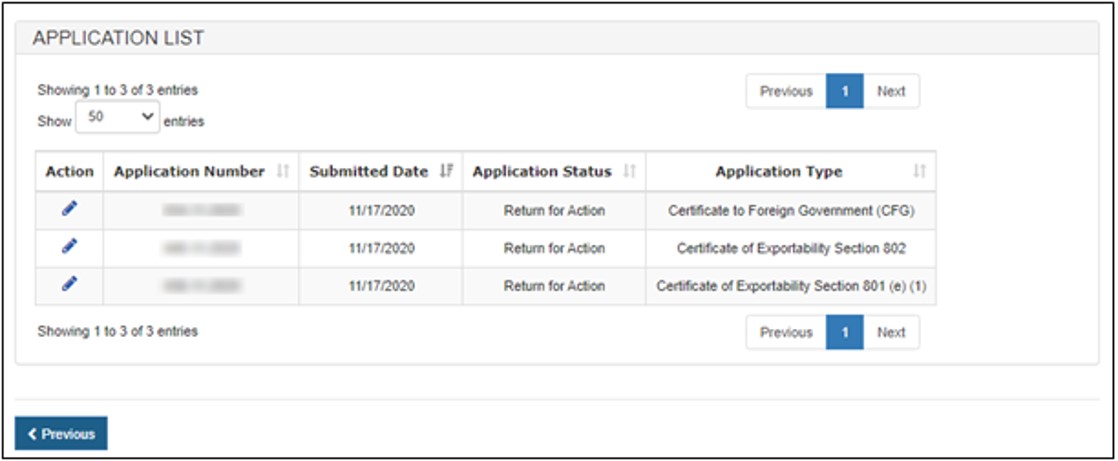
Task: Open edit for Section 801 (e)(1) application
Action: click(69, 284)
